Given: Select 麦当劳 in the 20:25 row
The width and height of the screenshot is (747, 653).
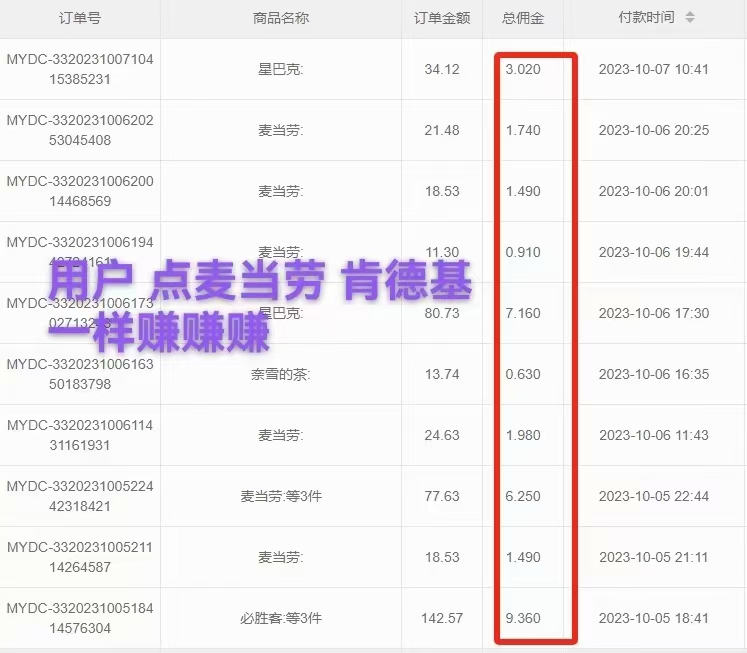Looking at the screenshot, I should pos(281,131).
